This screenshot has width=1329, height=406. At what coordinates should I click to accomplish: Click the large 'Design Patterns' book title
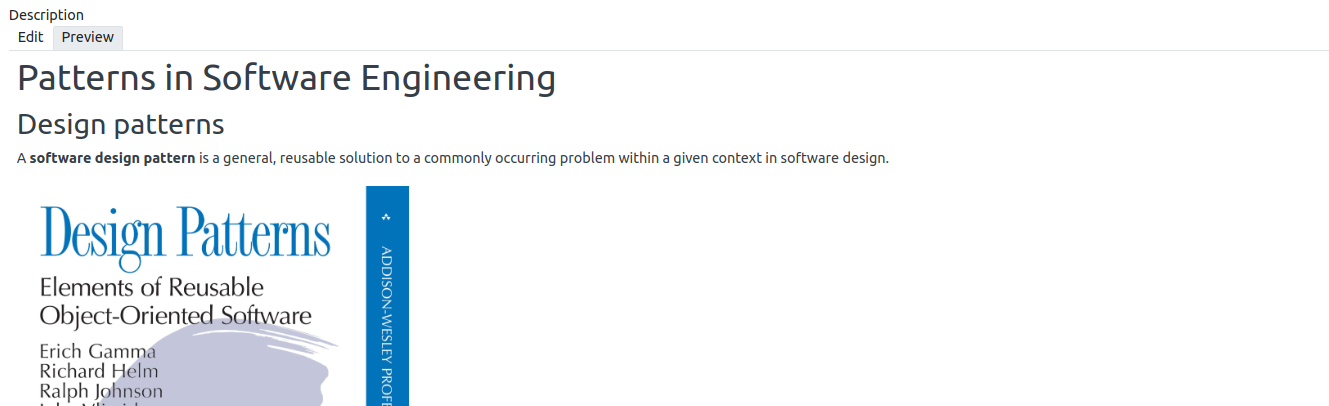tap(185, 236)
